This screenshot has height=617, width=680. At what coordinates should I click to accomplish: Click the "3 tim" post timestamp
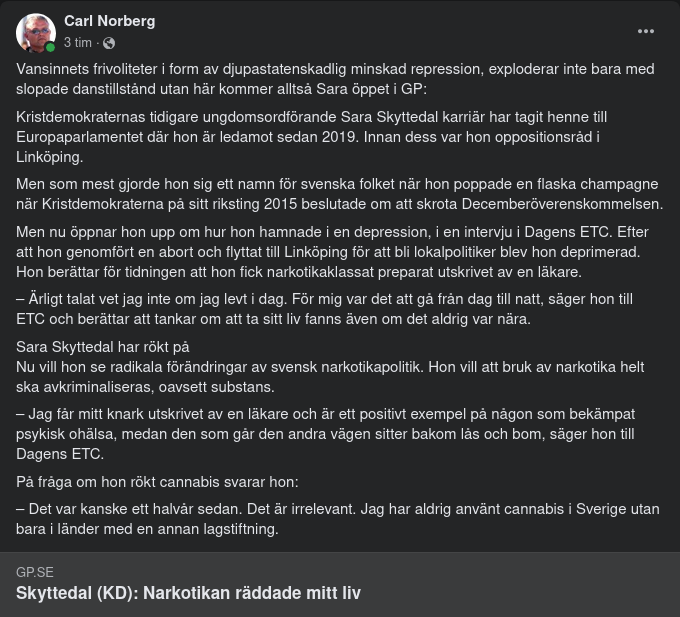[x=77, y=43]
